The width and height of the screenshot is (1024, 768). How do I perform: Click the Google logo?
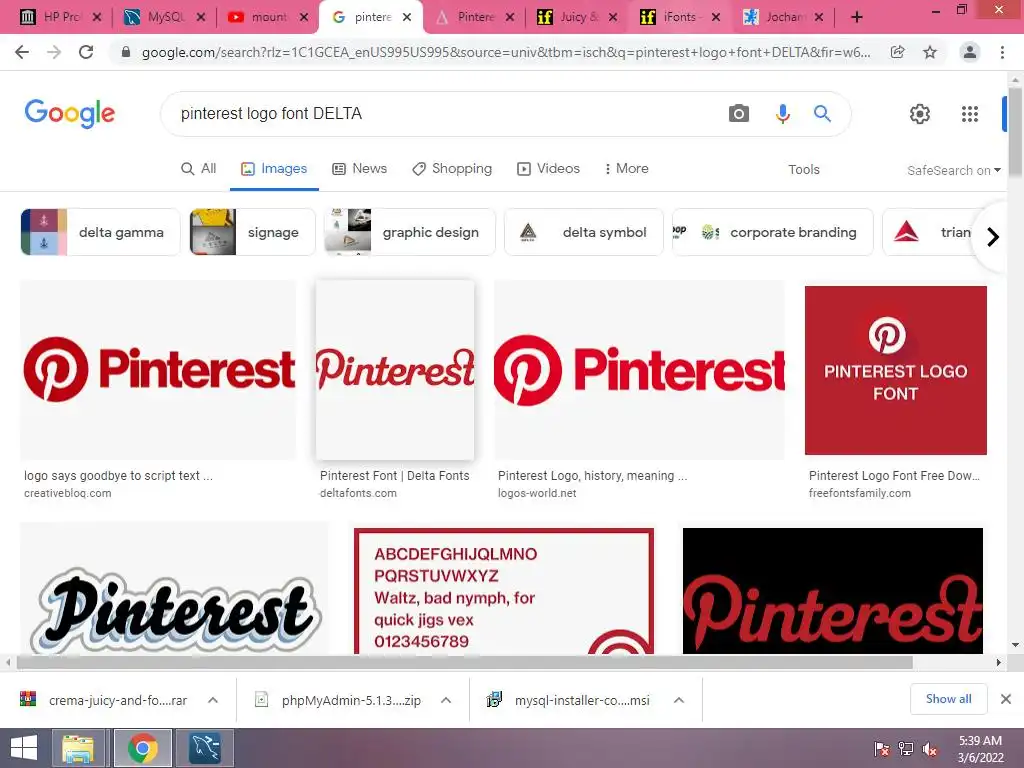coord(70,114)
